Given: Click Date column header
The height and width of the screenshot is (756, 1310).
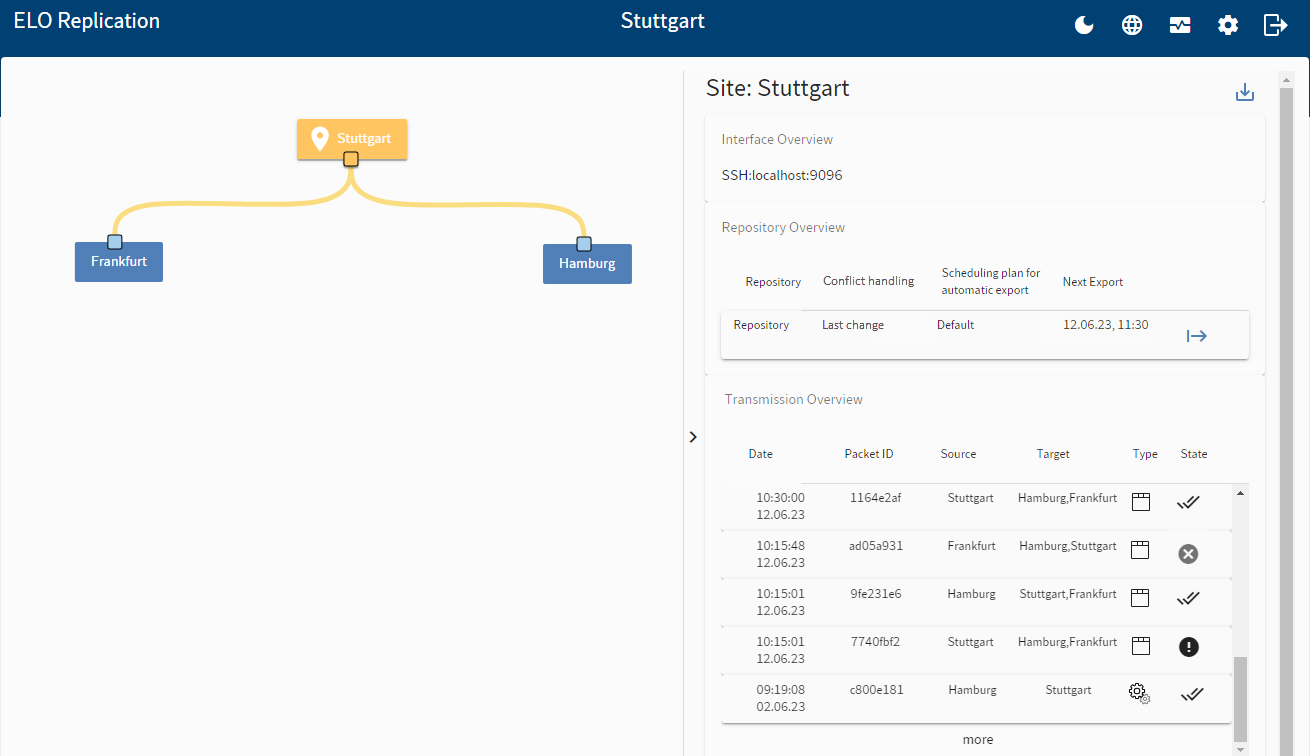Looking at the screenshot, I should [x=761, y=454].
